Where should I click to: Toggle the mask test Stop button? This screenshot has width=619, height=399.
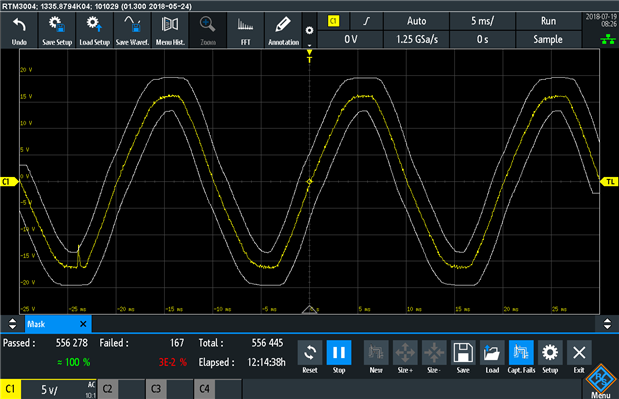coord(339,357)
